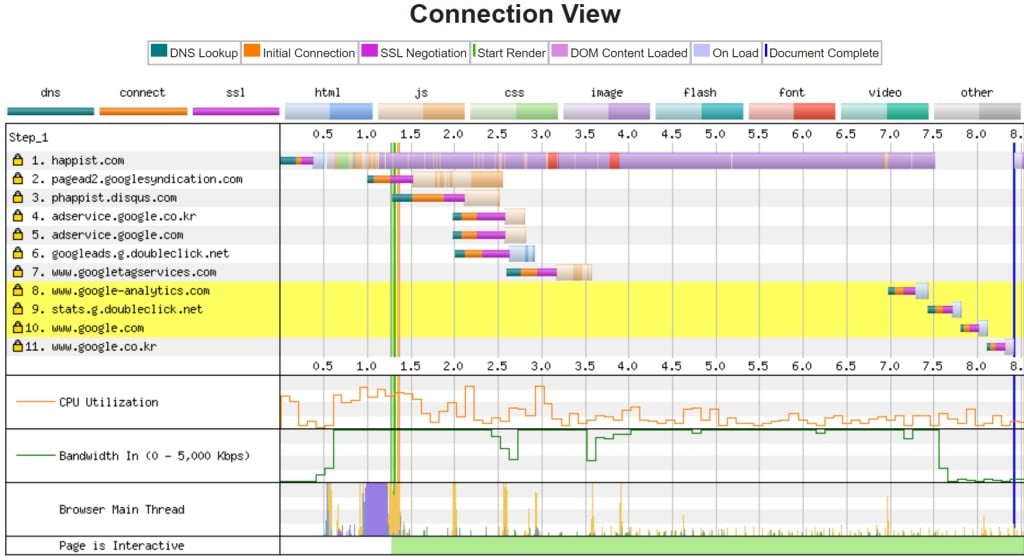Click the lock icon beside adservice.google.co.kr

(x=17, y=216)
